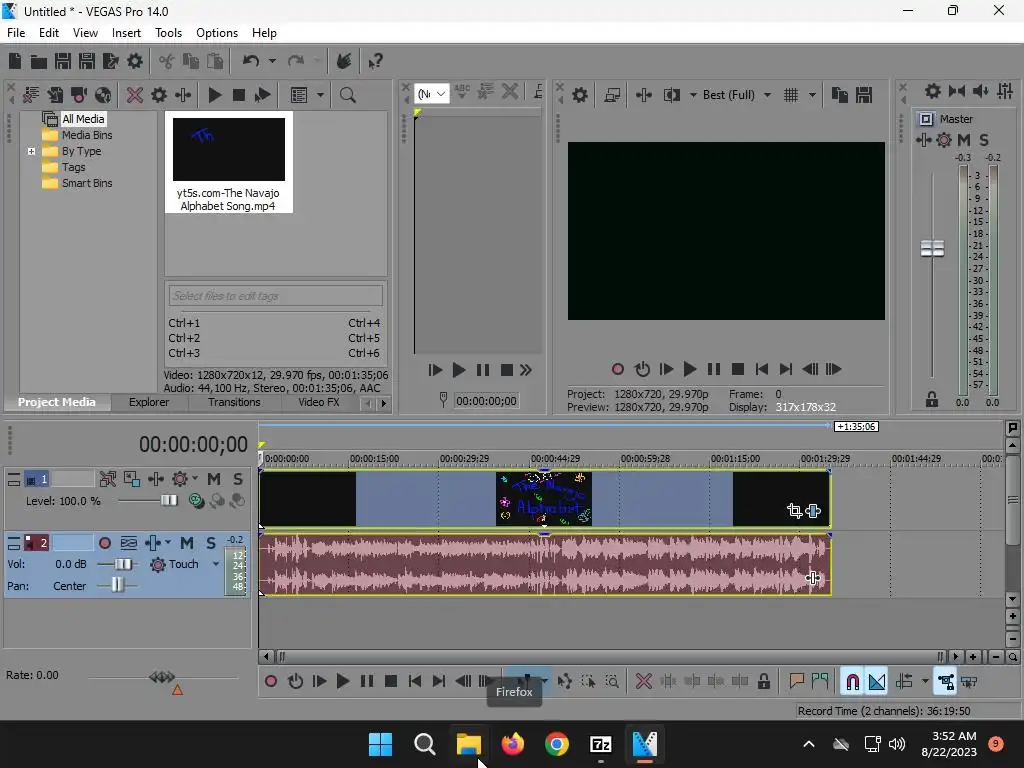This screenshot has height=768, width=1024.
Task: Save snapshot to file in preview
Action: [864, 95]
